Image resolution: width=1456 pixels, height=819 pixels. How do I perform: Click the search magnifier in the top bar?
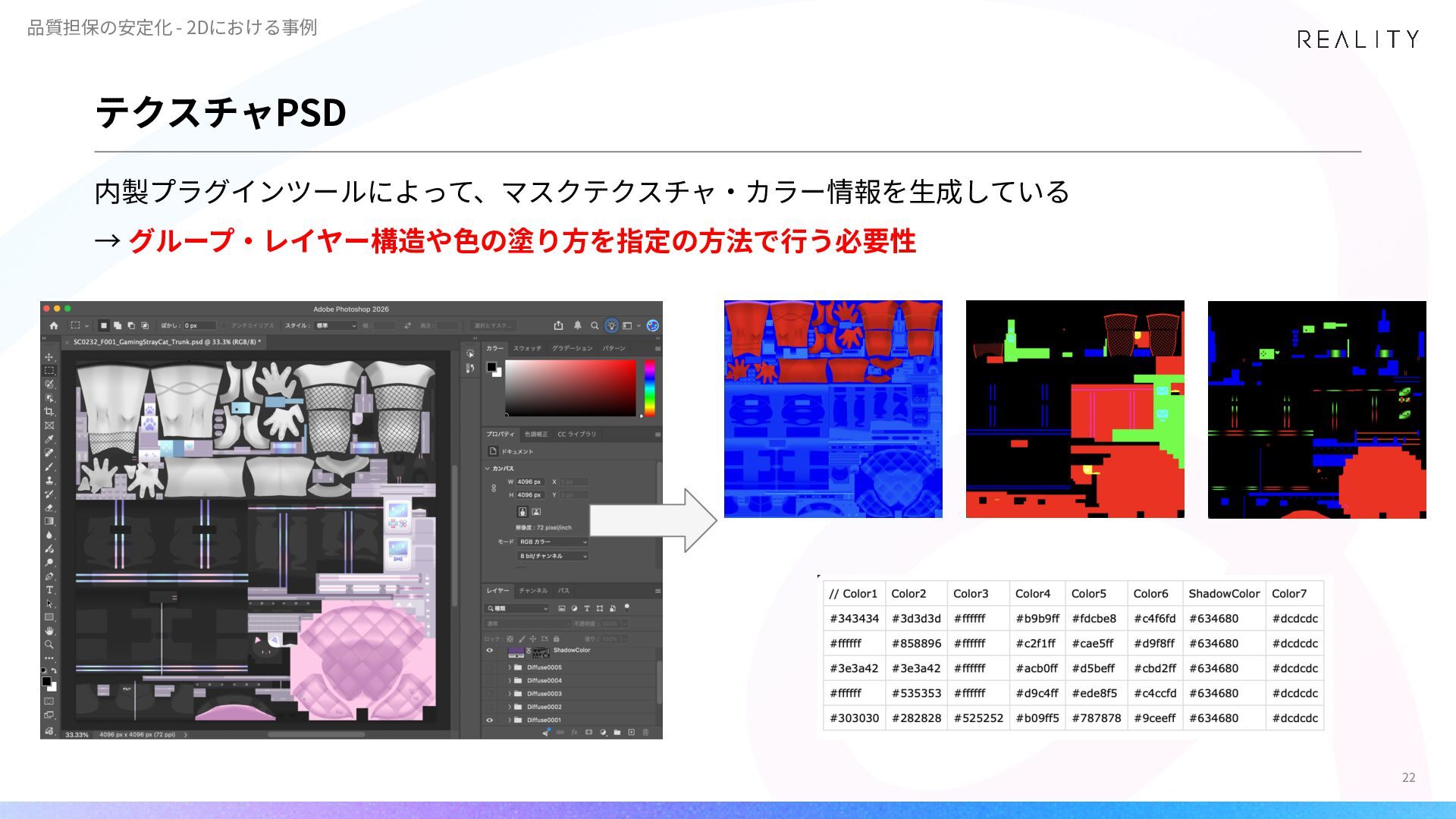[x=595, y=325]
